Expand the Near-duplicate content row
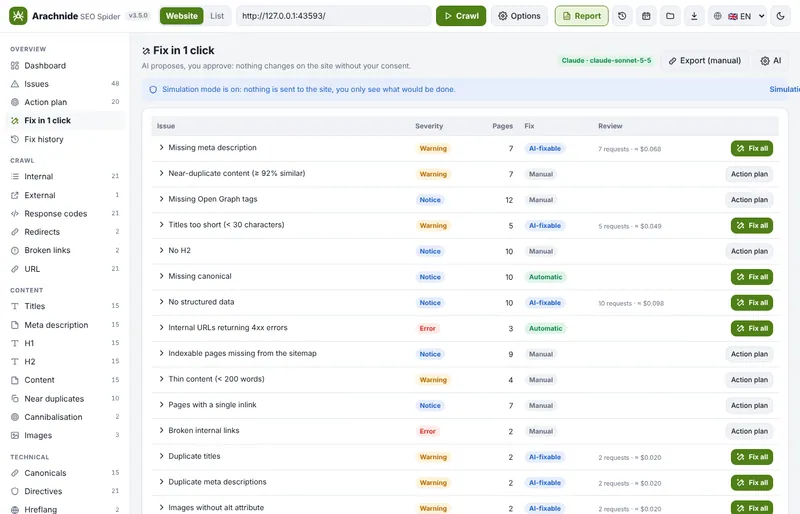800x514 pixels. pyautogui.click(x=161, y=173)
